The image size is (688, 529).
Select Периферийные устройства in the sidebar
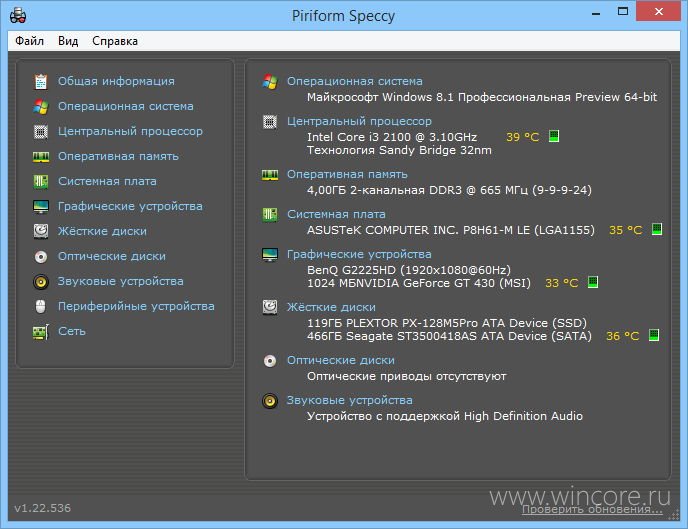click(x=136, y=306)
